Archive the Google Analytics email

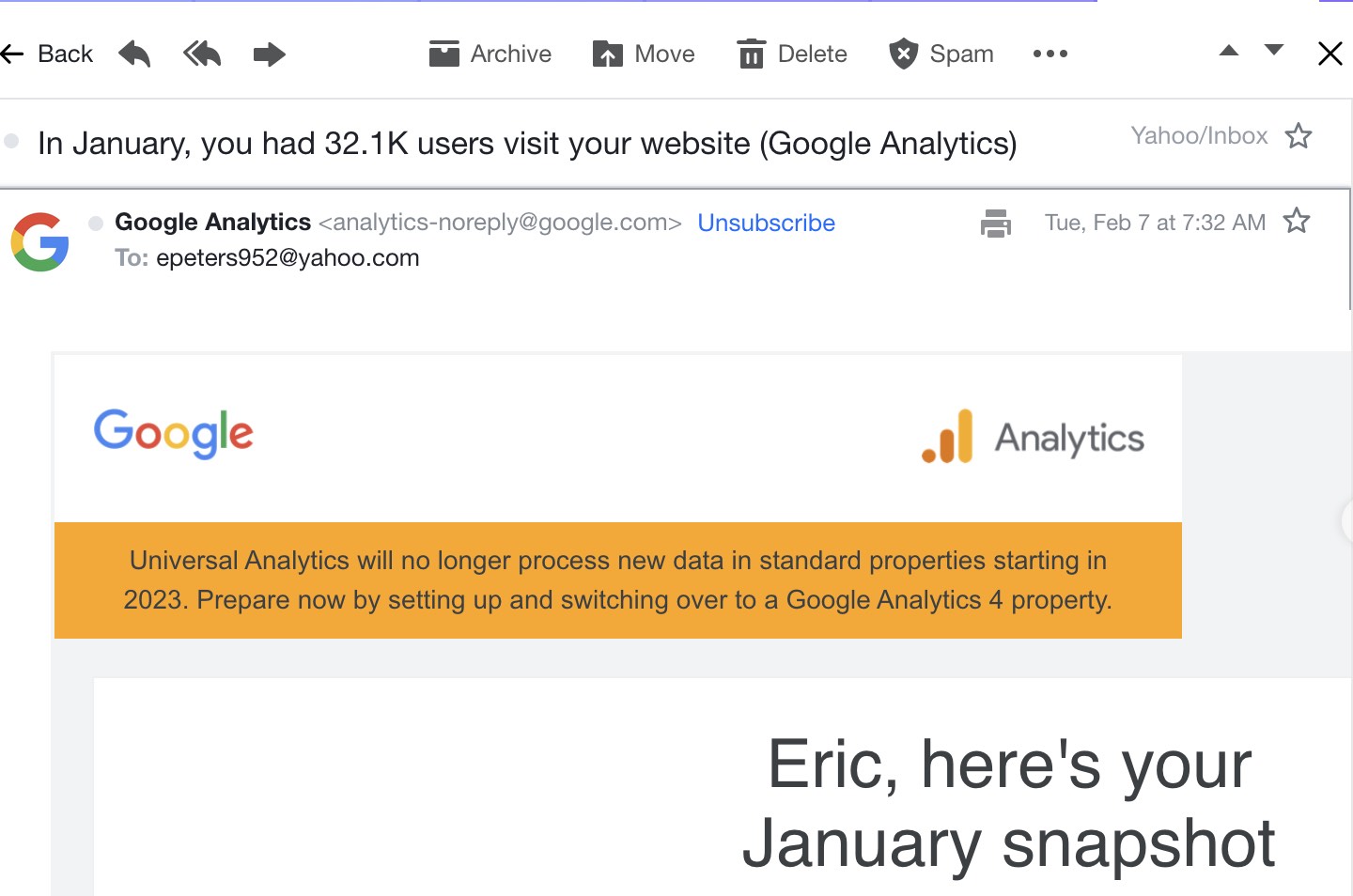tap(490, 54)
